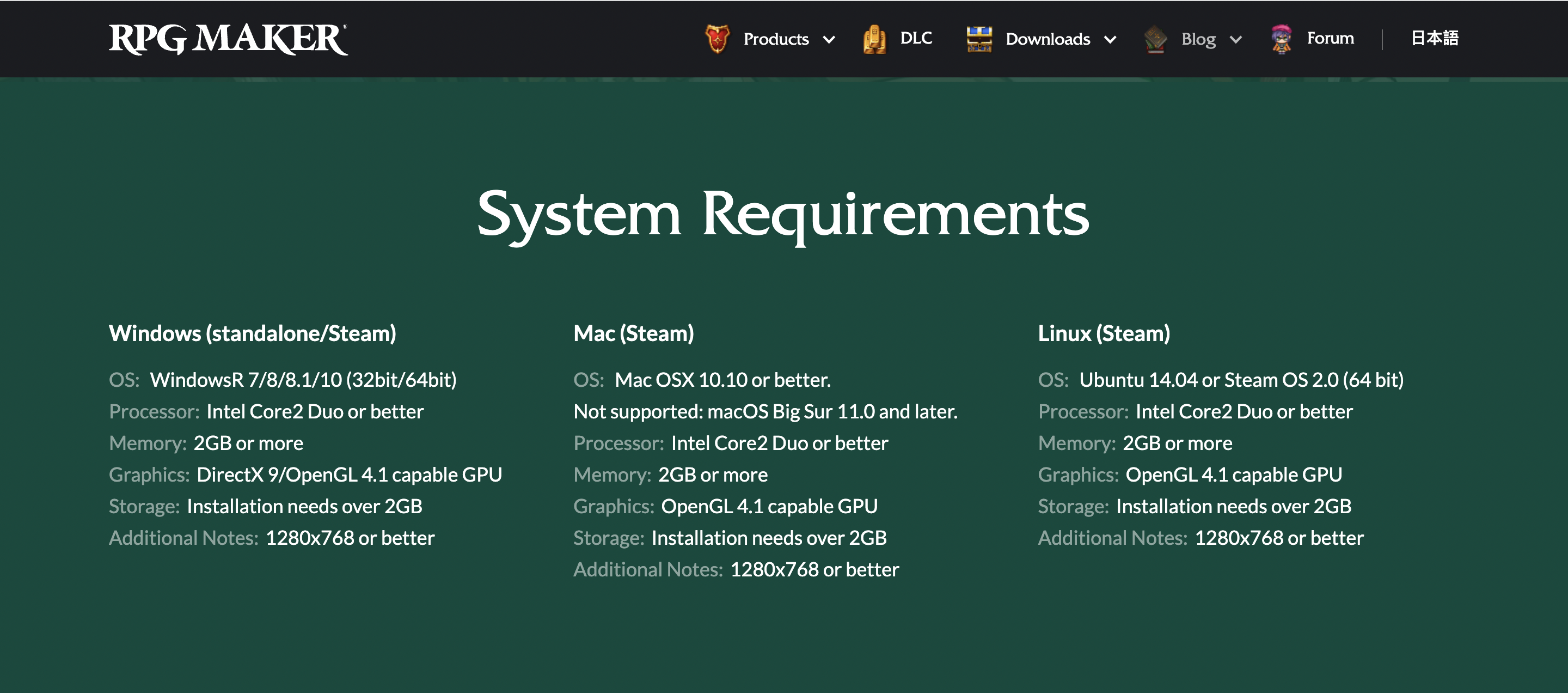Click the RPG Maker logo
This screenshot has height=693, width=1568.
[x=228, y=39]
